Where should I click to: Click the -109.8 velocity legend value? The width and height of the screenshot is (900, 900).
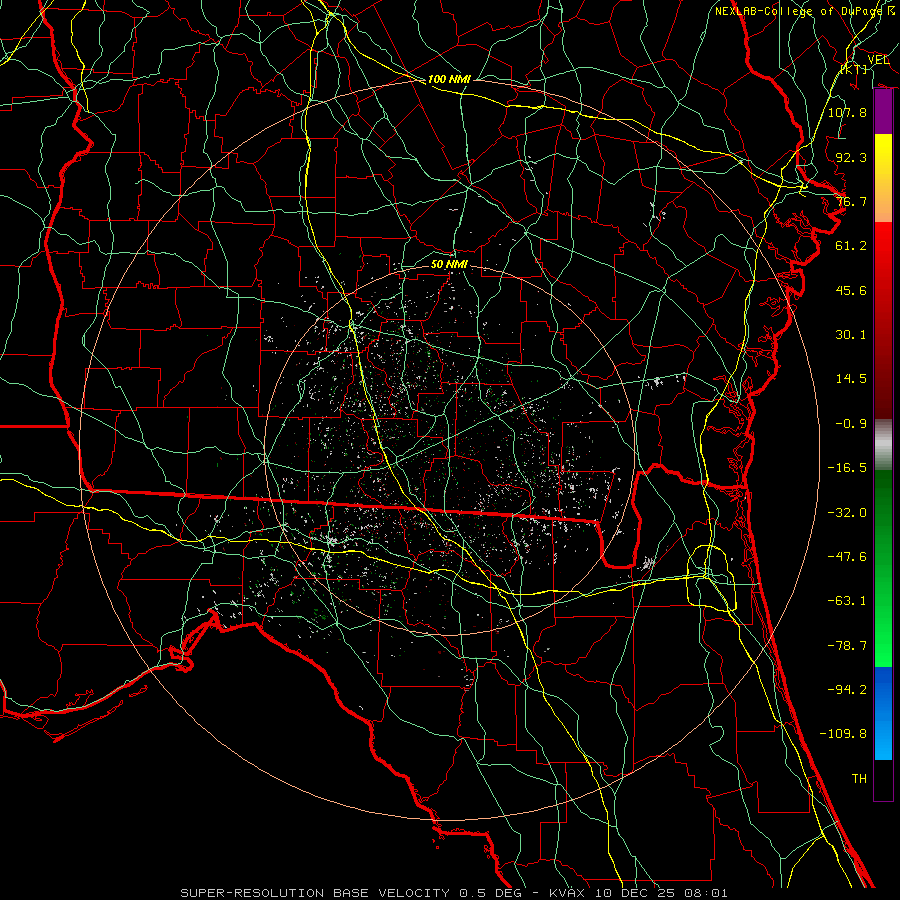pos(843,734)
